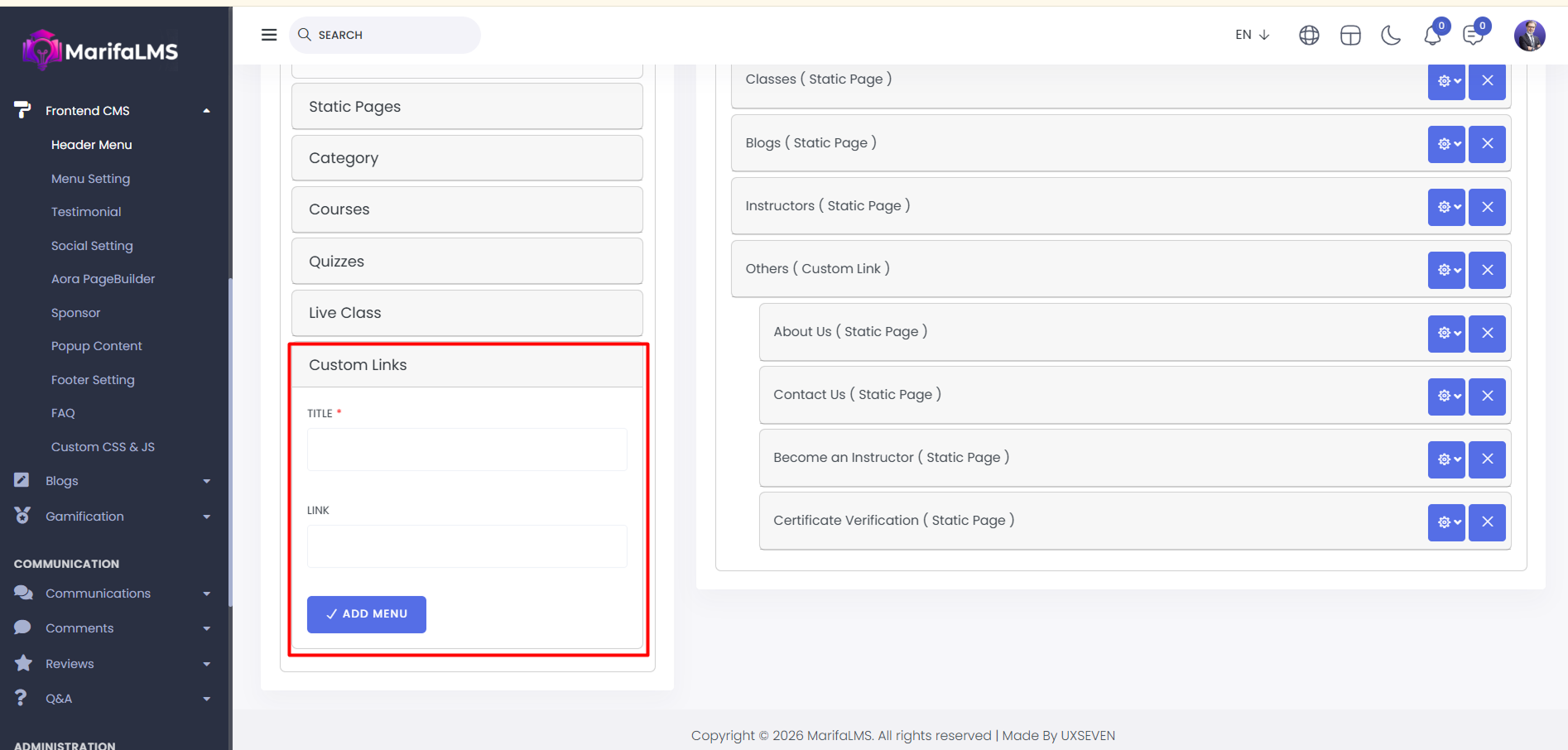Image resolution: width=1568 pixels, height=750 pixels.
Task: Open settings gear for About Us item
Action: pyautogui.click(x=1446, y=333)
